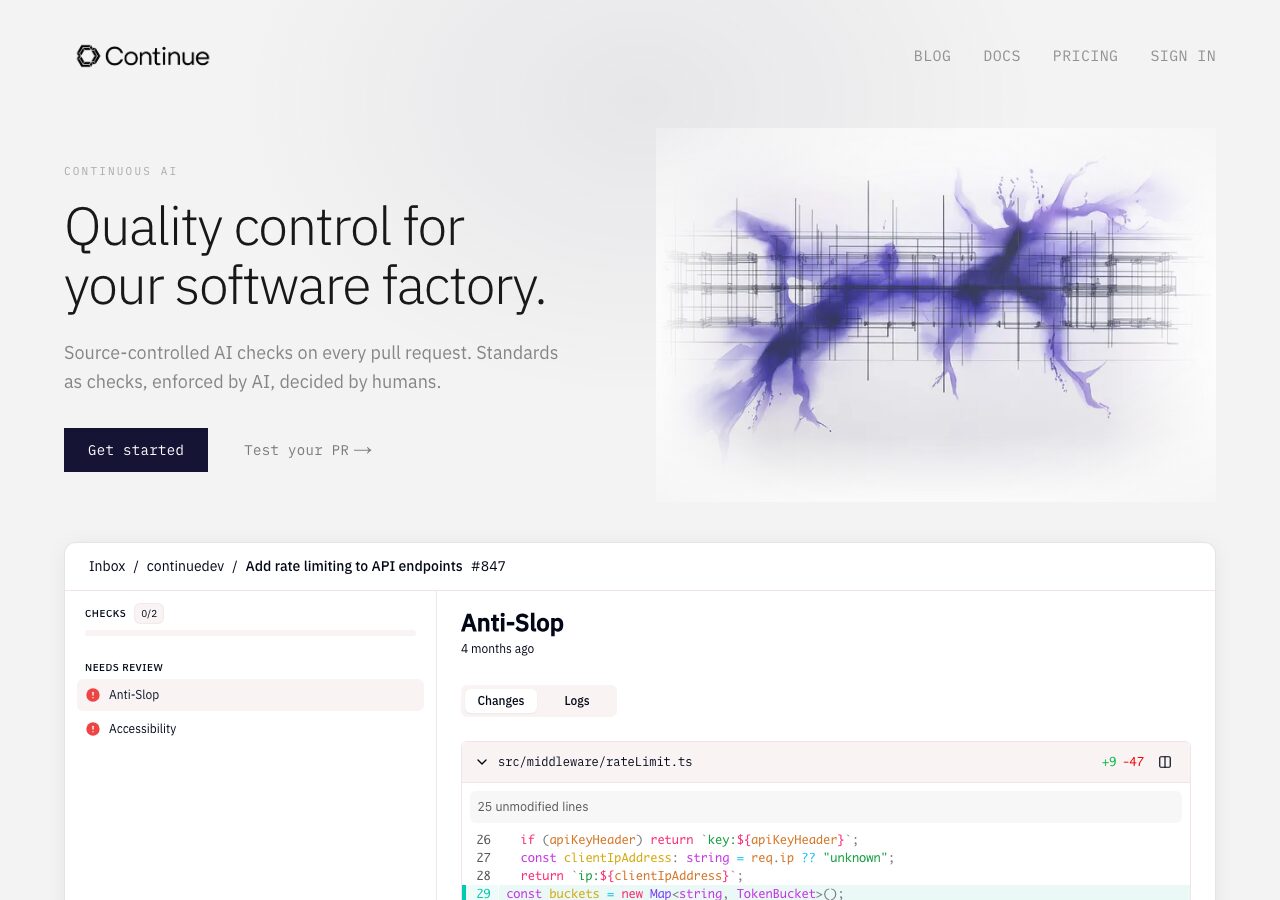Click the +9 additions count

click(x=1109, y=762)
